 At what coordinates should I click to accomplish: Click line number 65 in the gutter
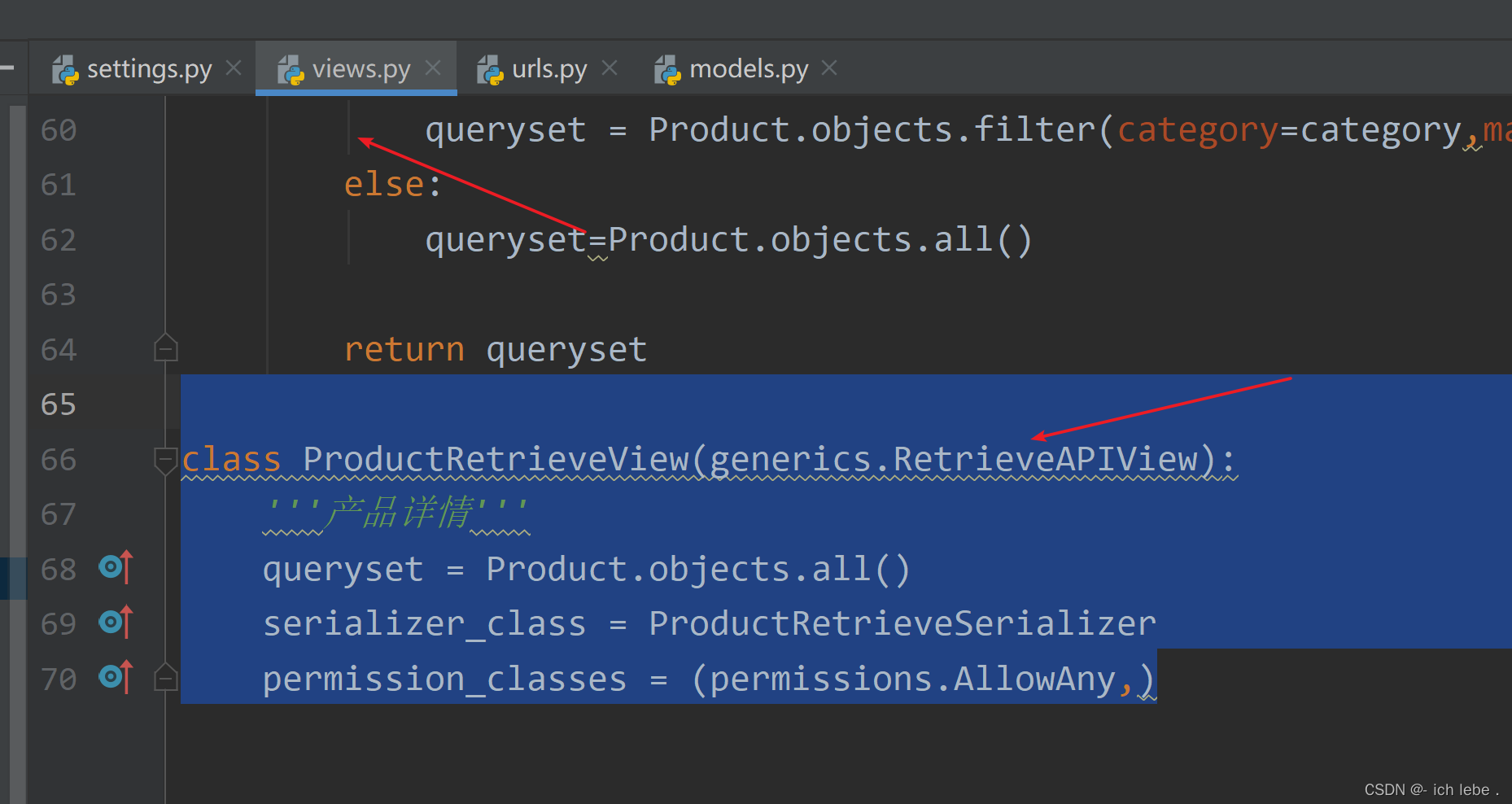(x=59, y=404)
